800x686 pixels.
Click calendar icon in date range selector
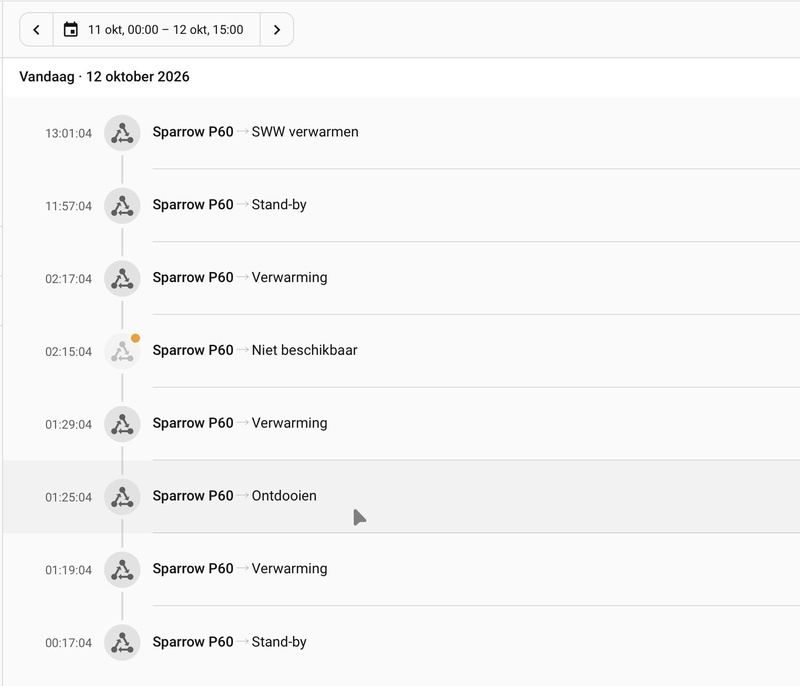click(70, 30)
